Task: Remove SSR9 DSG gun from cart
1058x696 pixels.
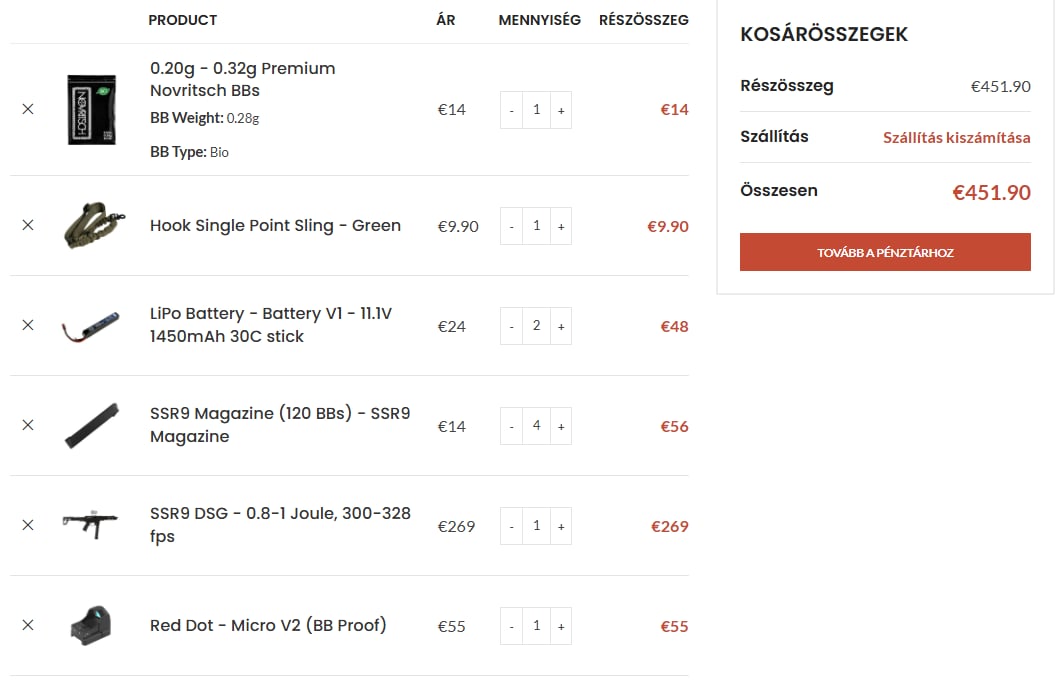Action: [x=28, y=525]
